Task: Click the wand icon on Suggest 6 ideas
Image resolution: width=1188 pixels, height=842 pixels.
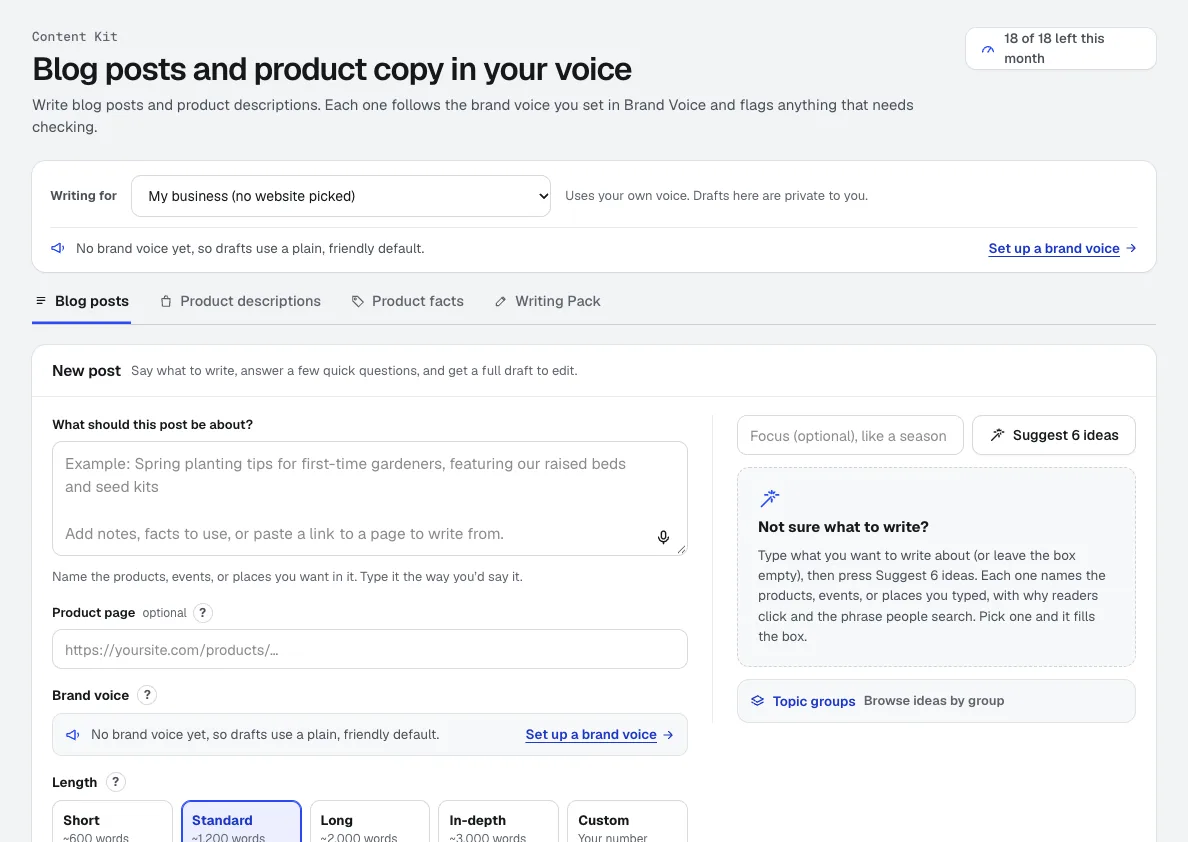Action: 998,435
